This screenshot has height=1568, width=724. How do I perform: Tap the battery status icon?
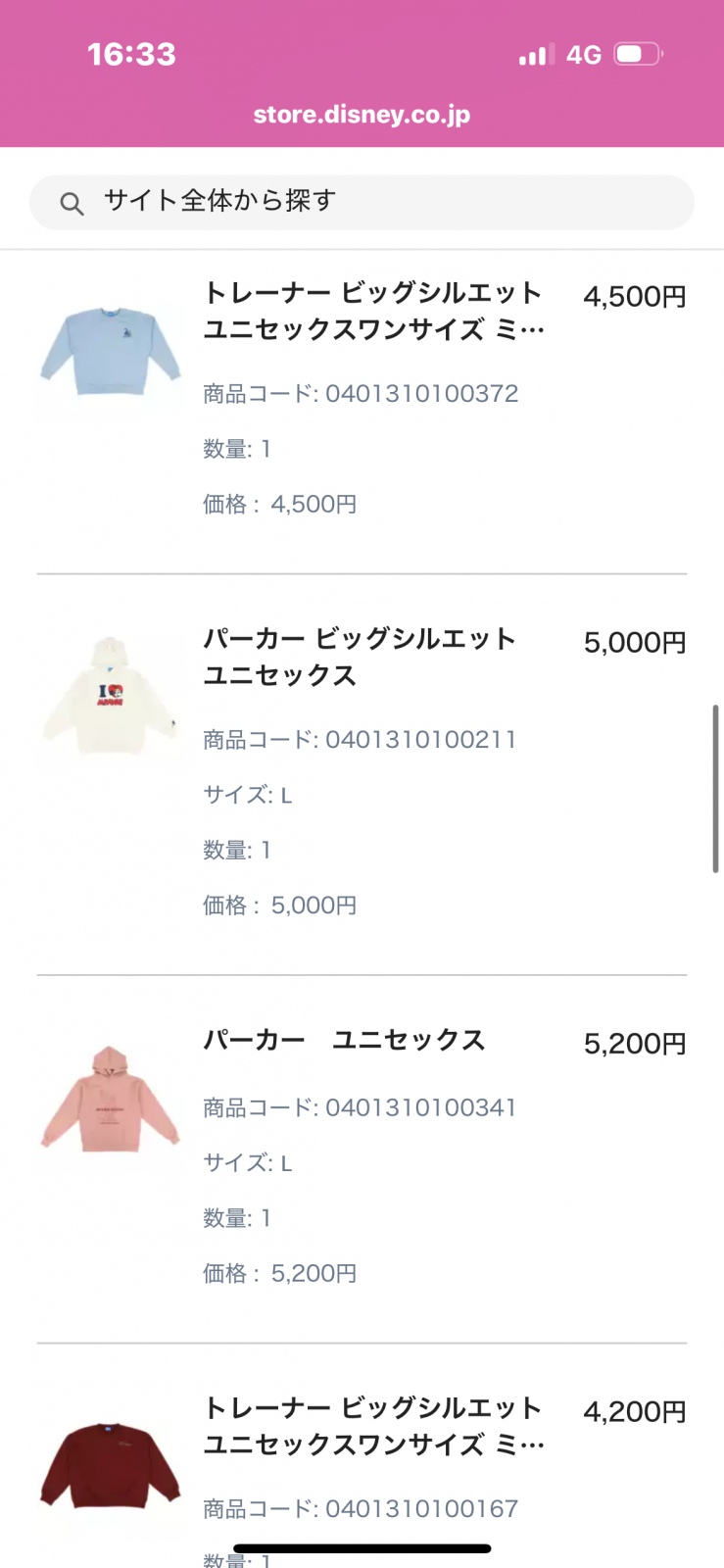[x=638, y=54]
